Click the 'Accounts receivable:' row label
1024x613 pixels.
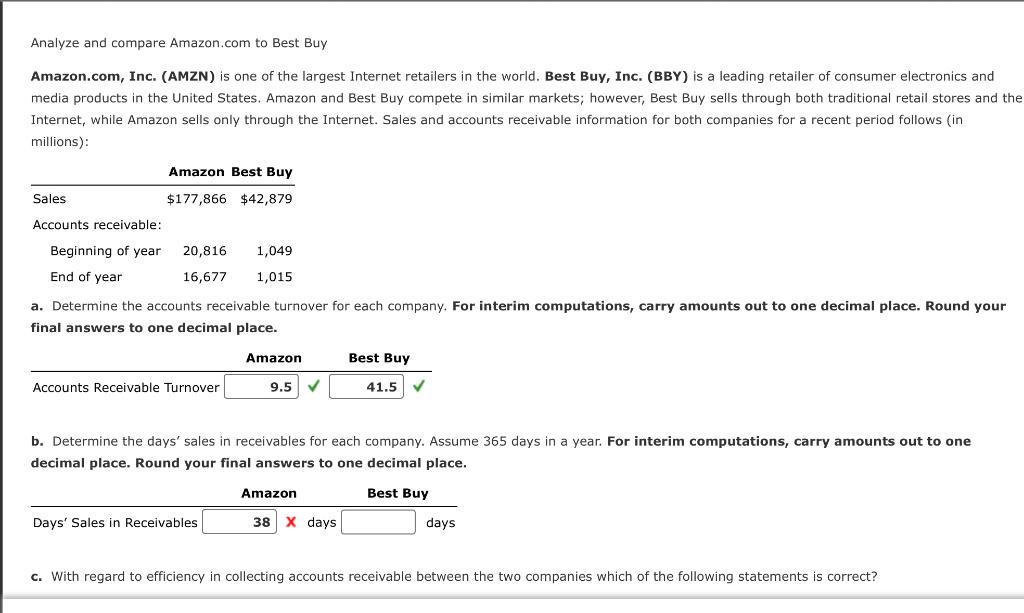pos(97,225)
